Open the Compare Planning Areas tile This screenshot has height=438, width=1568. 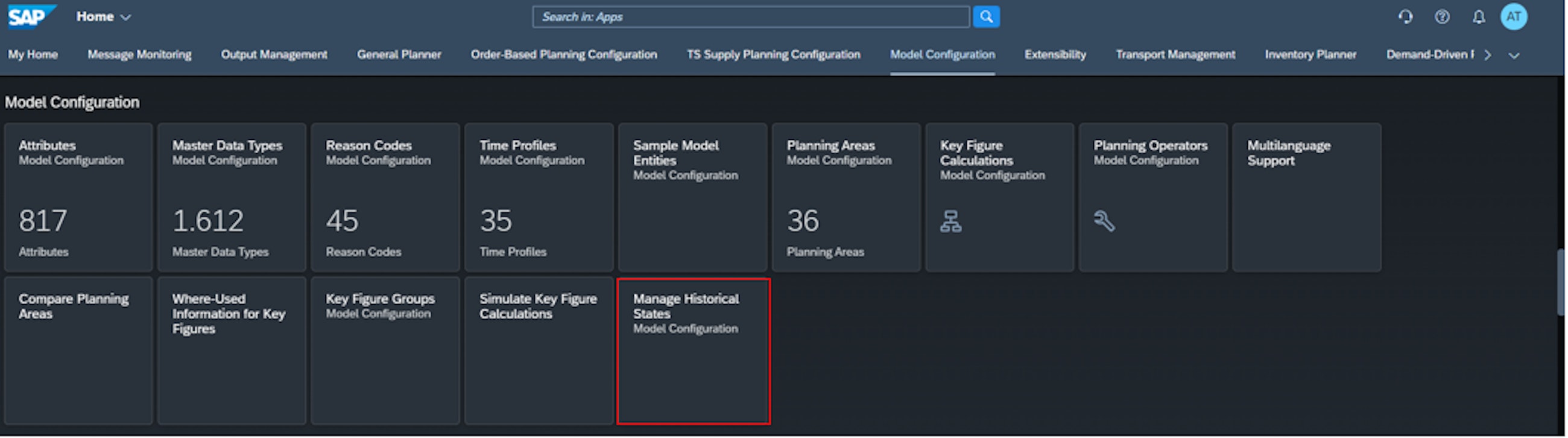click(78, 351)
